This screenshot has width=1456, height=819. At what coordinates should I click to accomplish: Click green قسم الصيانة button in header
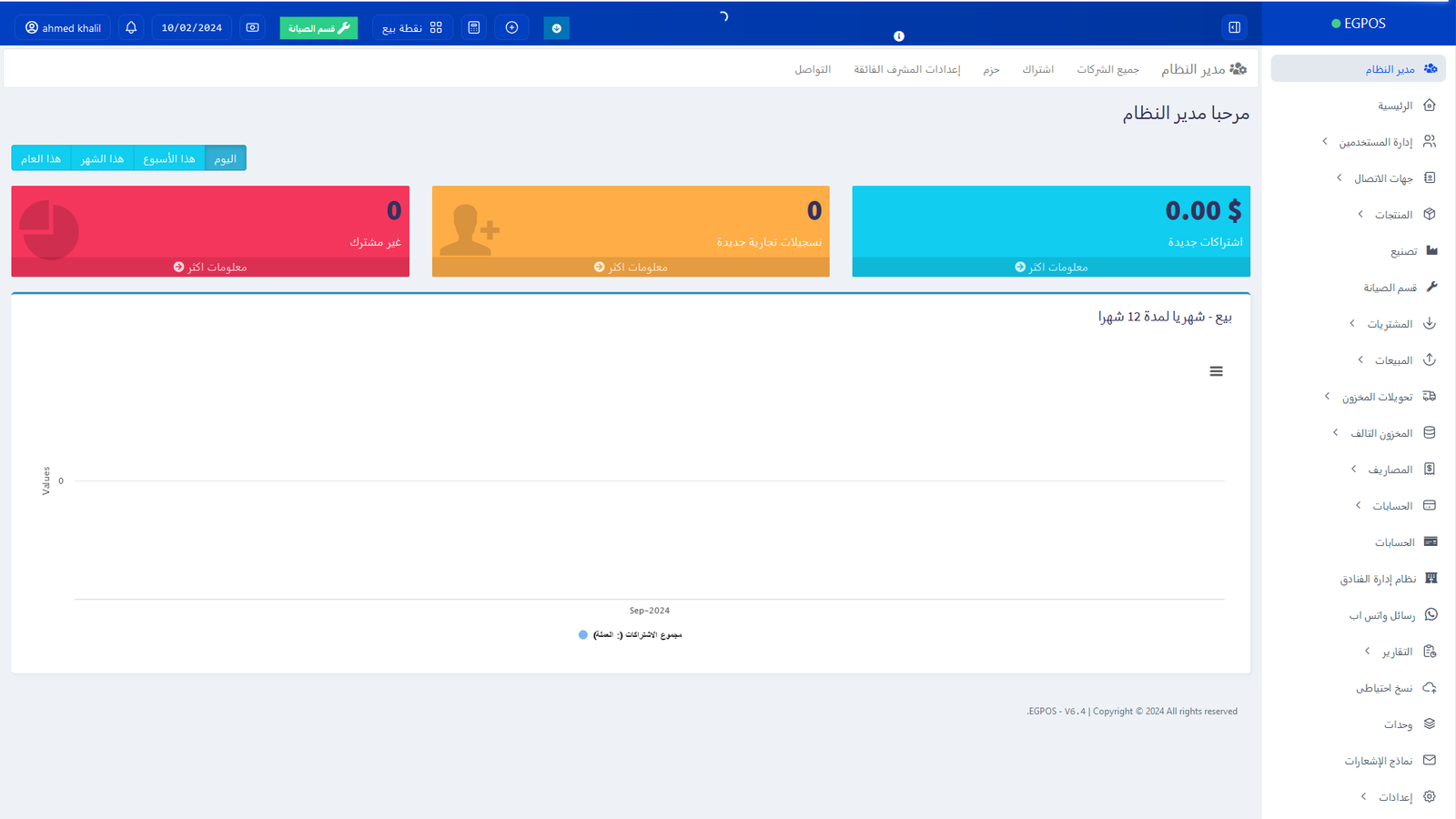pyautogui.click(x=318, y=28)
